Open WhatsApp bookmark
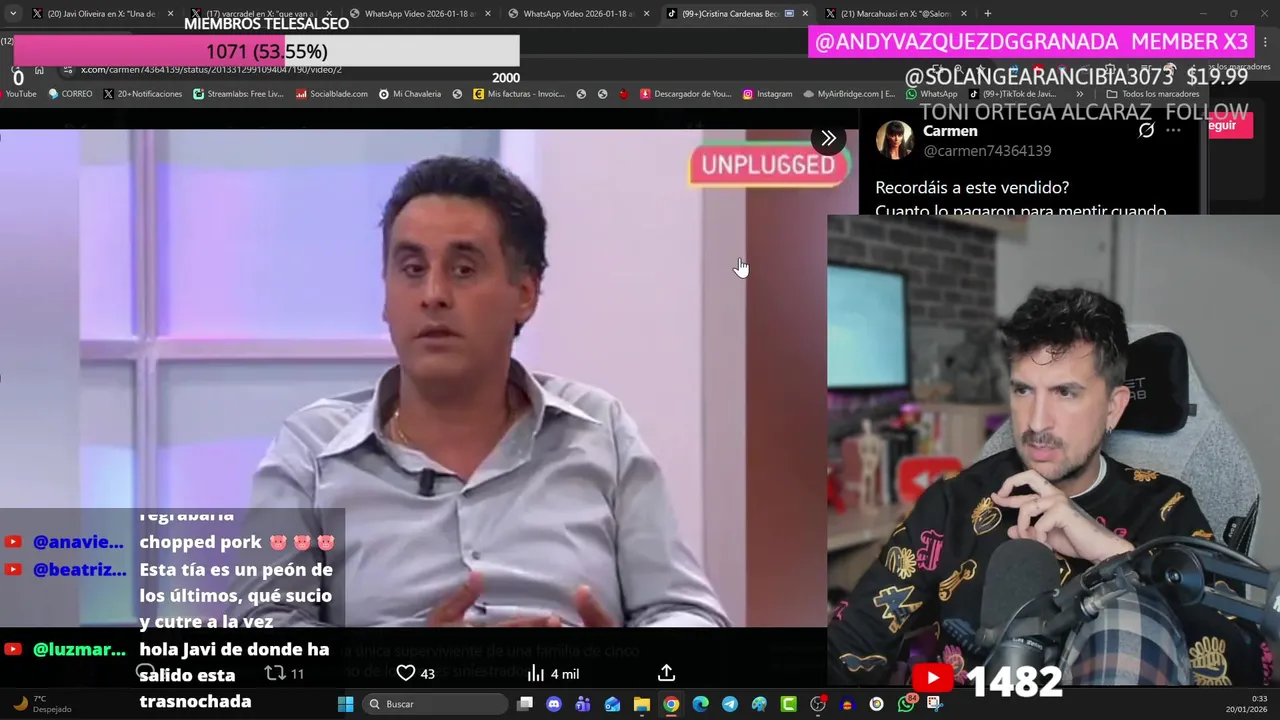Screen dimensions: 1280x720 (932, 94)
